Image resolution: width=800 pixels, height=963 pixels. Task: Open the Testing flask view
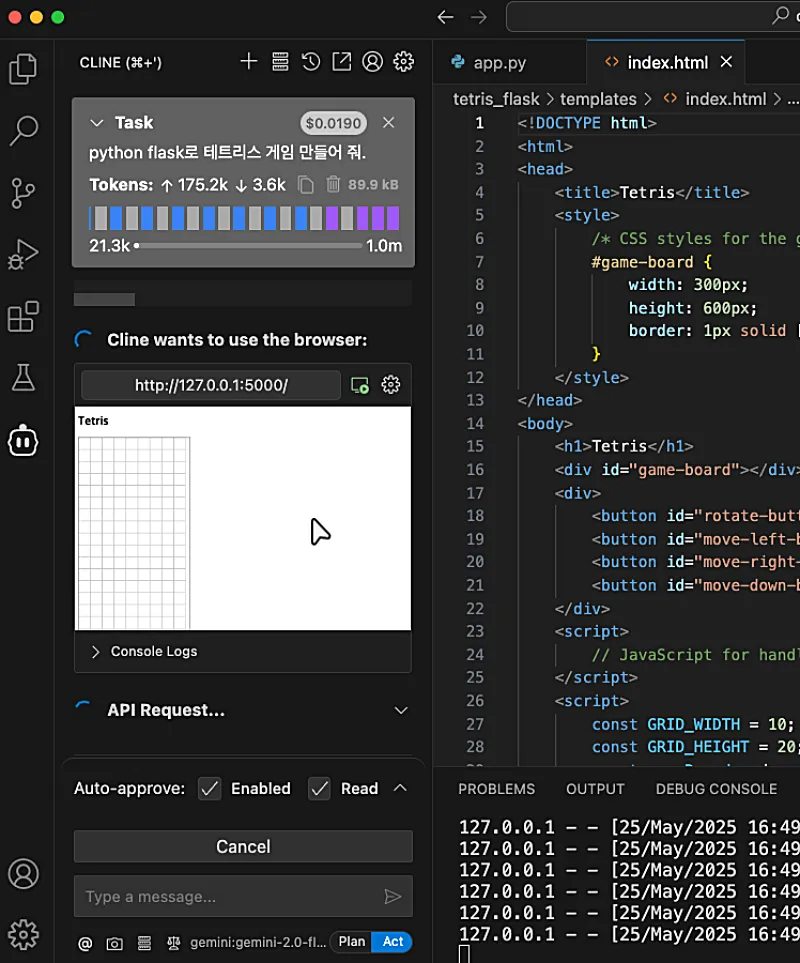point(23,378)
